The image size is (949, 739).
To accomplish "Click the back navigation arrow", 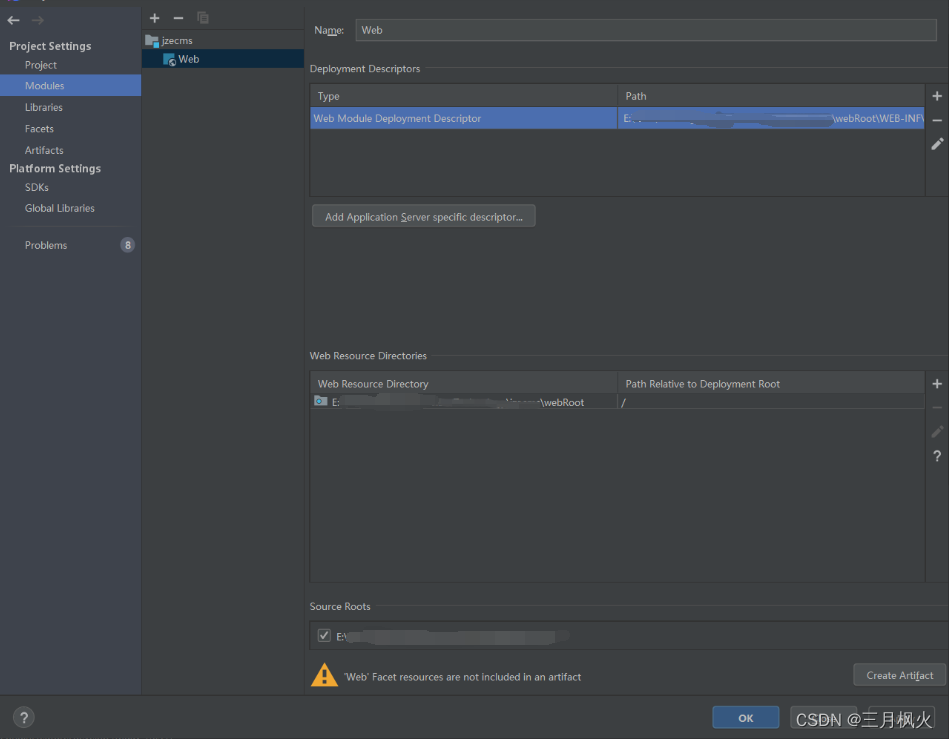I will tap(14, 20).
